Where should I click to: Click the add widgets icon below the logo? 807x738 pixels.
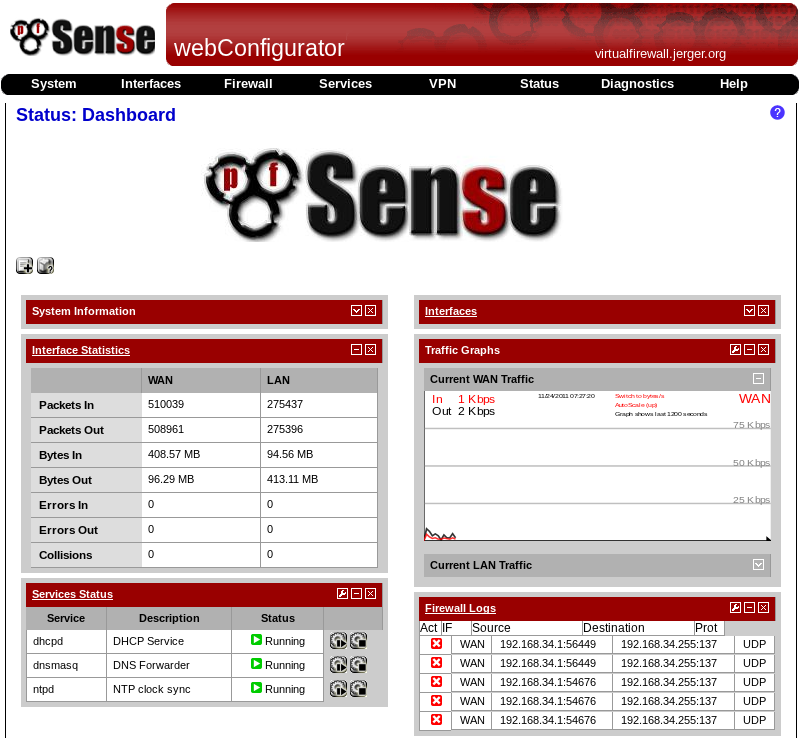point(24,265)
